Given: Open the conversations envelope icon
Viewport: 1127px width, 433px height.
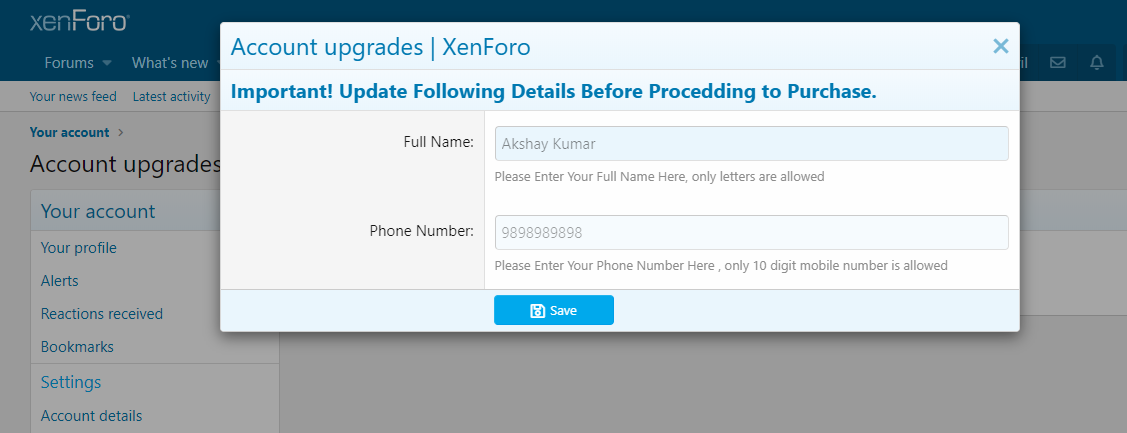Looking at the screenshot, I should [x=1057, y=63].
